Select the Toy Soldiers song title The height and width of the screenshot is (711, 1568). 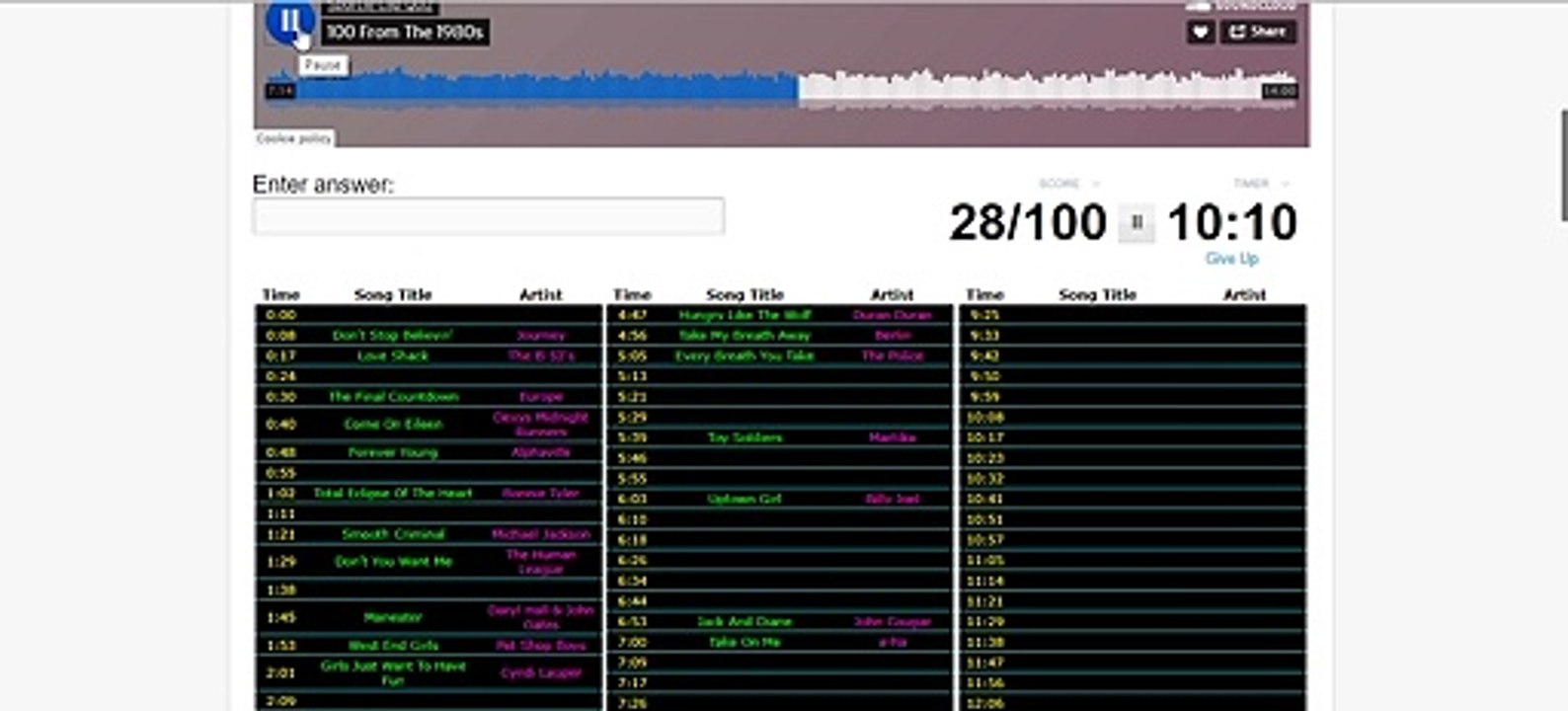pyautogui.click(x=745, y=437)
